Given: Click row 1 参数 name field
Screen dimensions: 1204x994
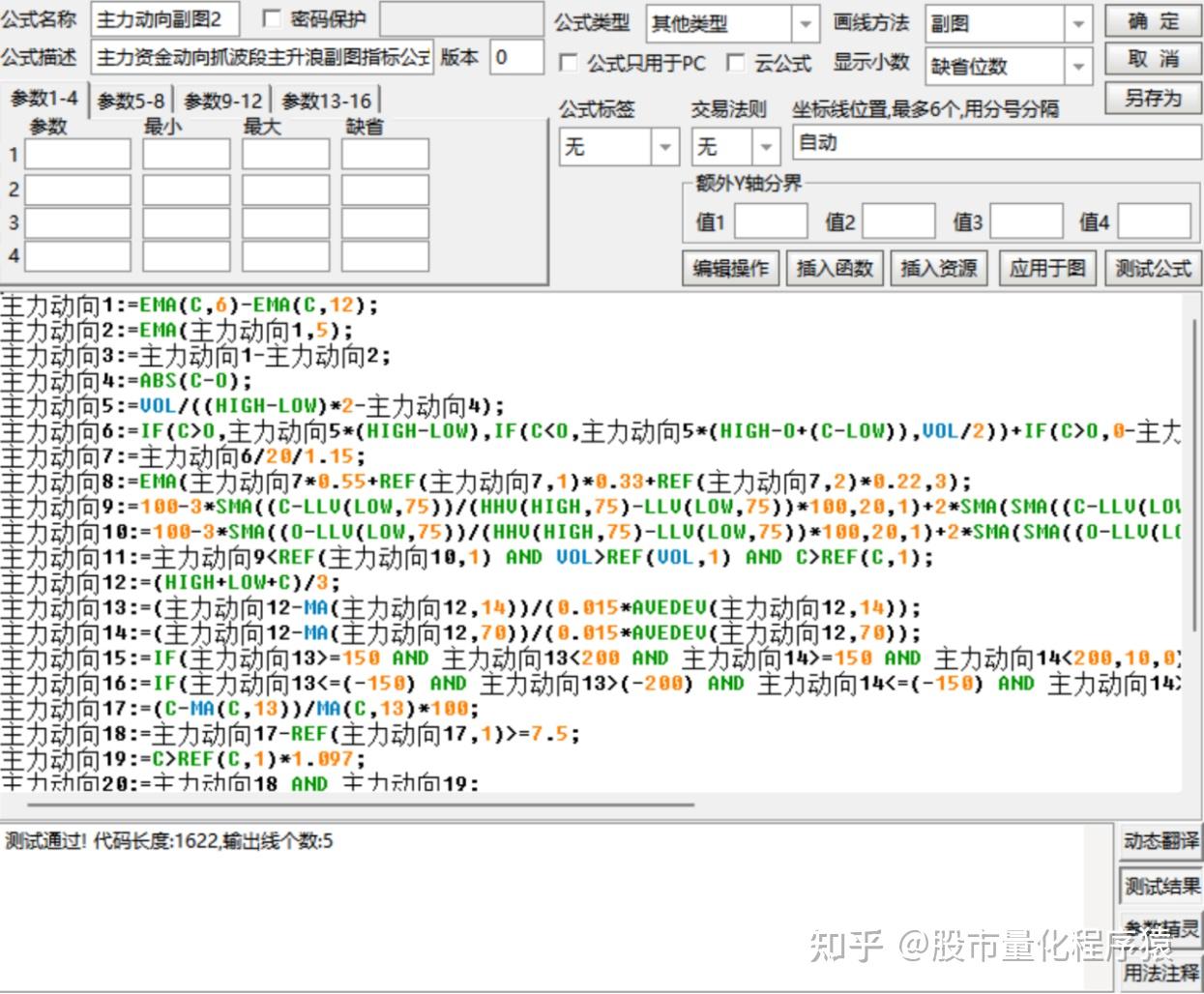Looking at the screenshot, I should tap(77, 154).
